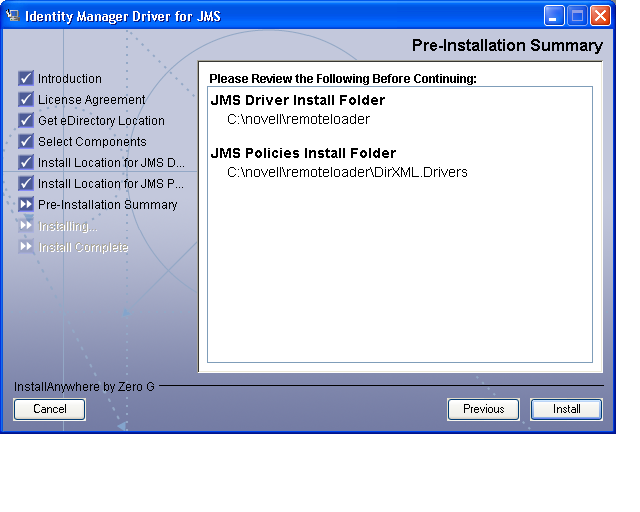Click the C:\novell\remoteloader path text
This screenshot has width=640, height=512.
(298, 119)
